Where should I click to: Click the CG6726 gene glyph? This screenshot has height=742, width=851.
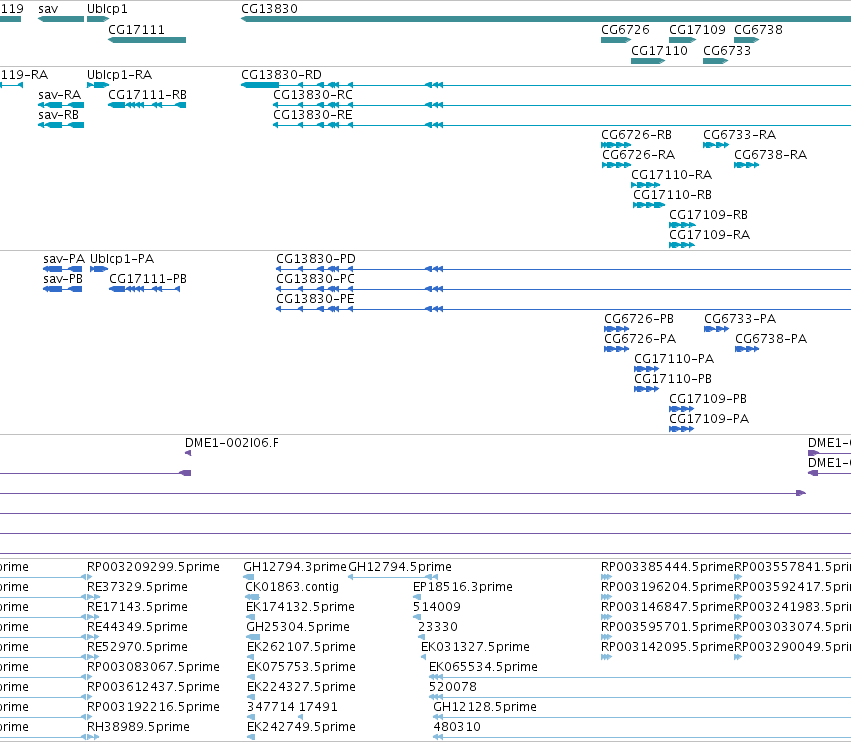616,40
